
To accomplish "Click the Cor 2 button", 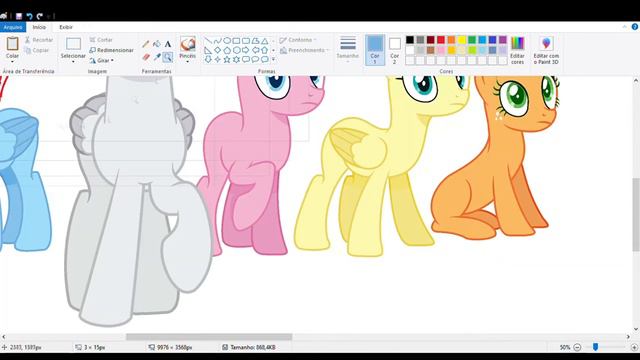I will (x=394, y=50).
